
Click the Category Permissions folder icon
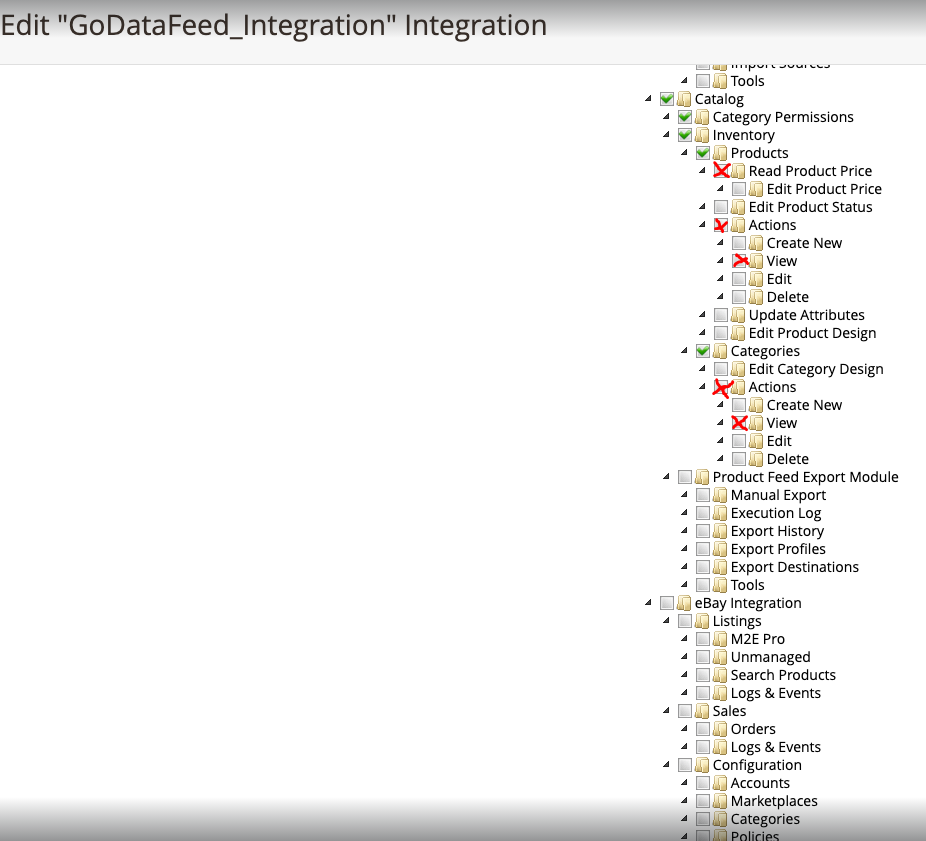702,117
